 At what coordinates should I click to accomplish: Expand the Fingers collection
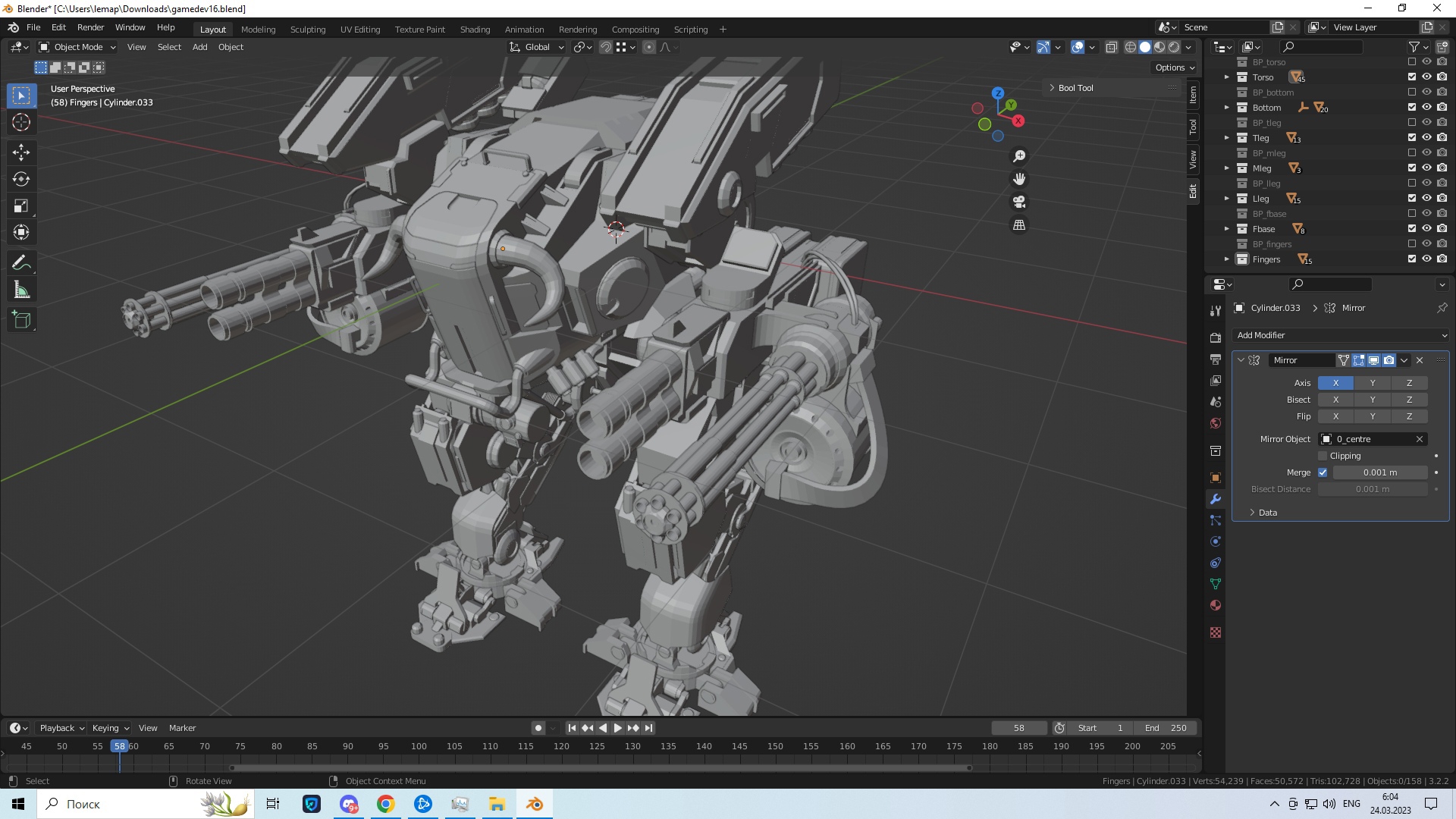[x=1226, y=259]
